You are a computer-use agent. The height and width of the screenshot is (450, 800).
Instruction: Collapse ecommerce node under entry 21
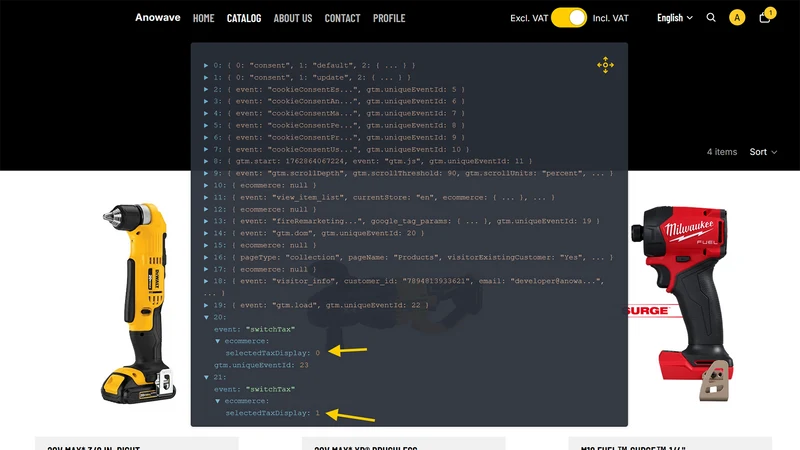(x=217, y=401)
